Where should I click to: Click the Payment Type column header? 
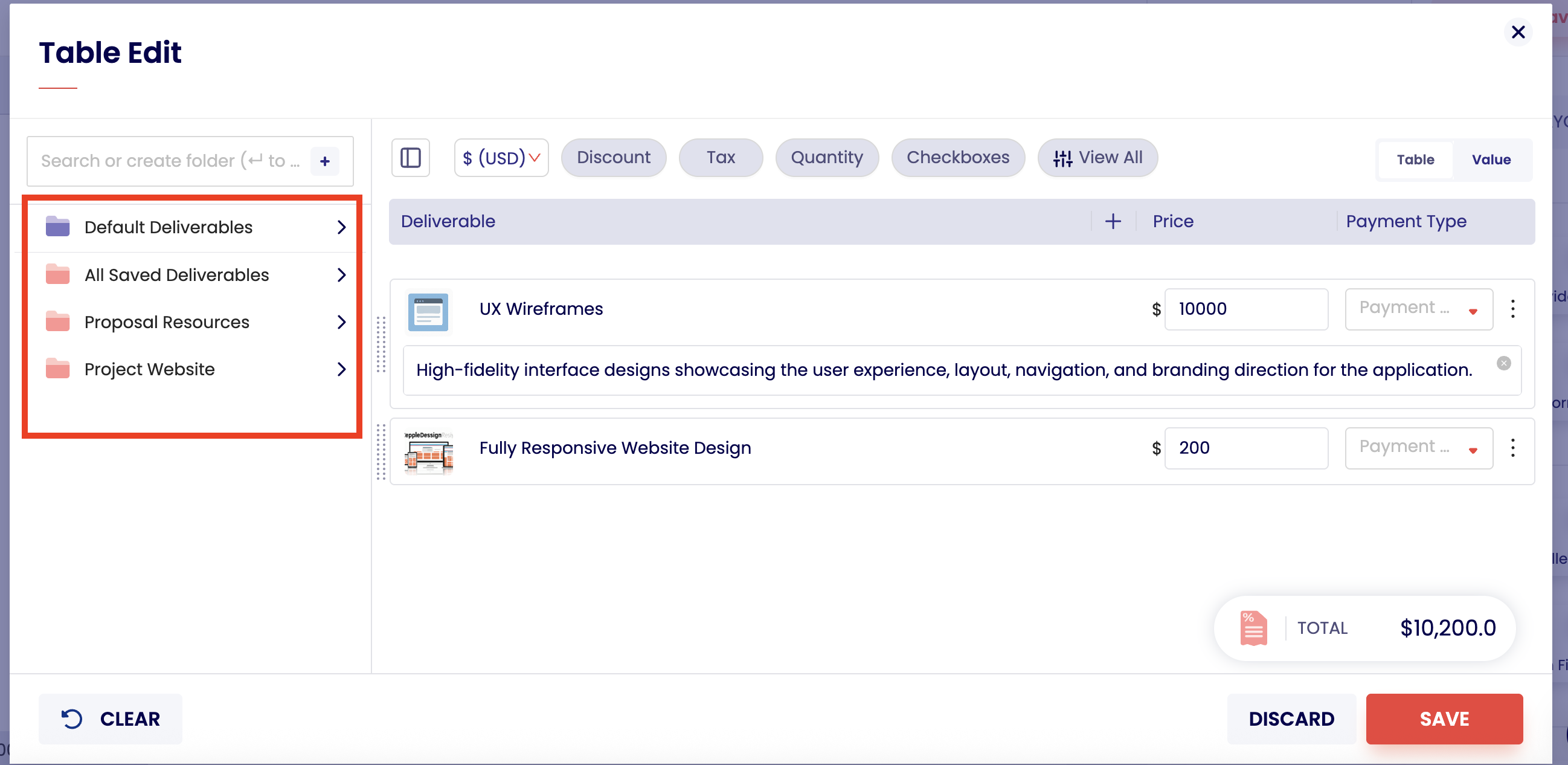(1406, 221)
